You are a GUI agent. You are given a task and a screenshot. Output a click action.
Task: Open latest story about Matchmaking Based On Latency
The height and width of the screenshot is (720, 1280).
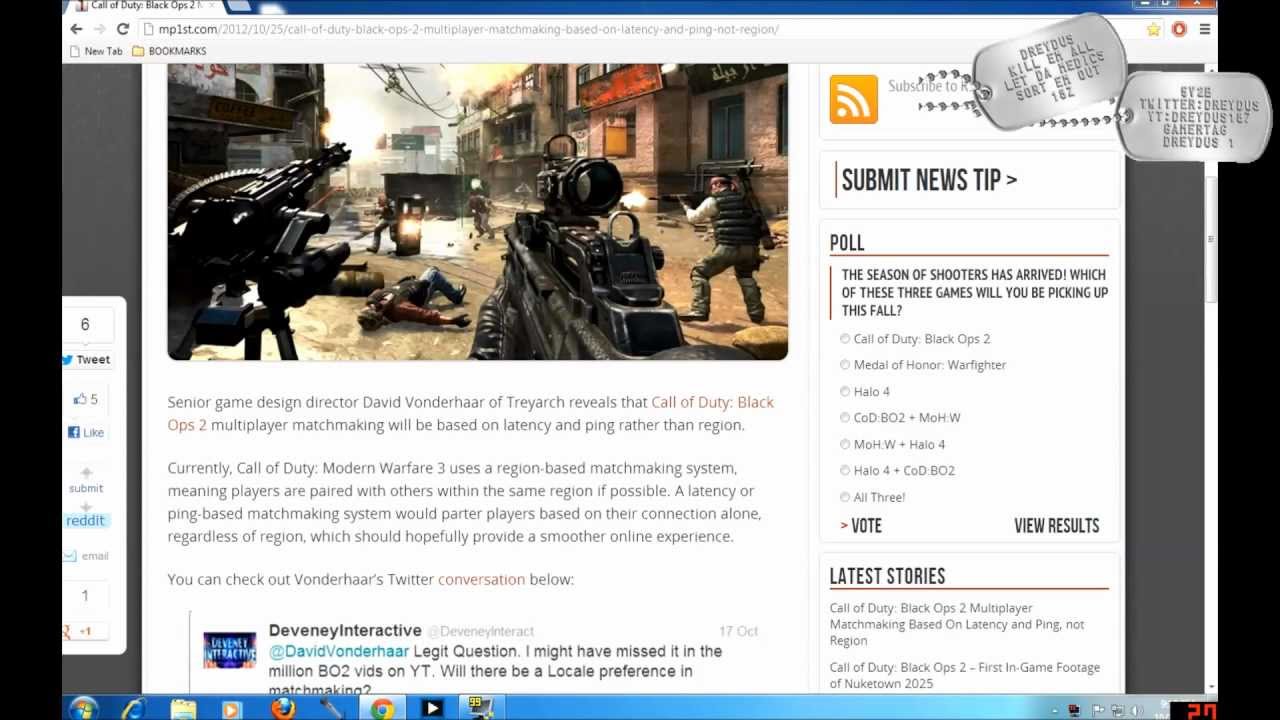pos(956,624)
